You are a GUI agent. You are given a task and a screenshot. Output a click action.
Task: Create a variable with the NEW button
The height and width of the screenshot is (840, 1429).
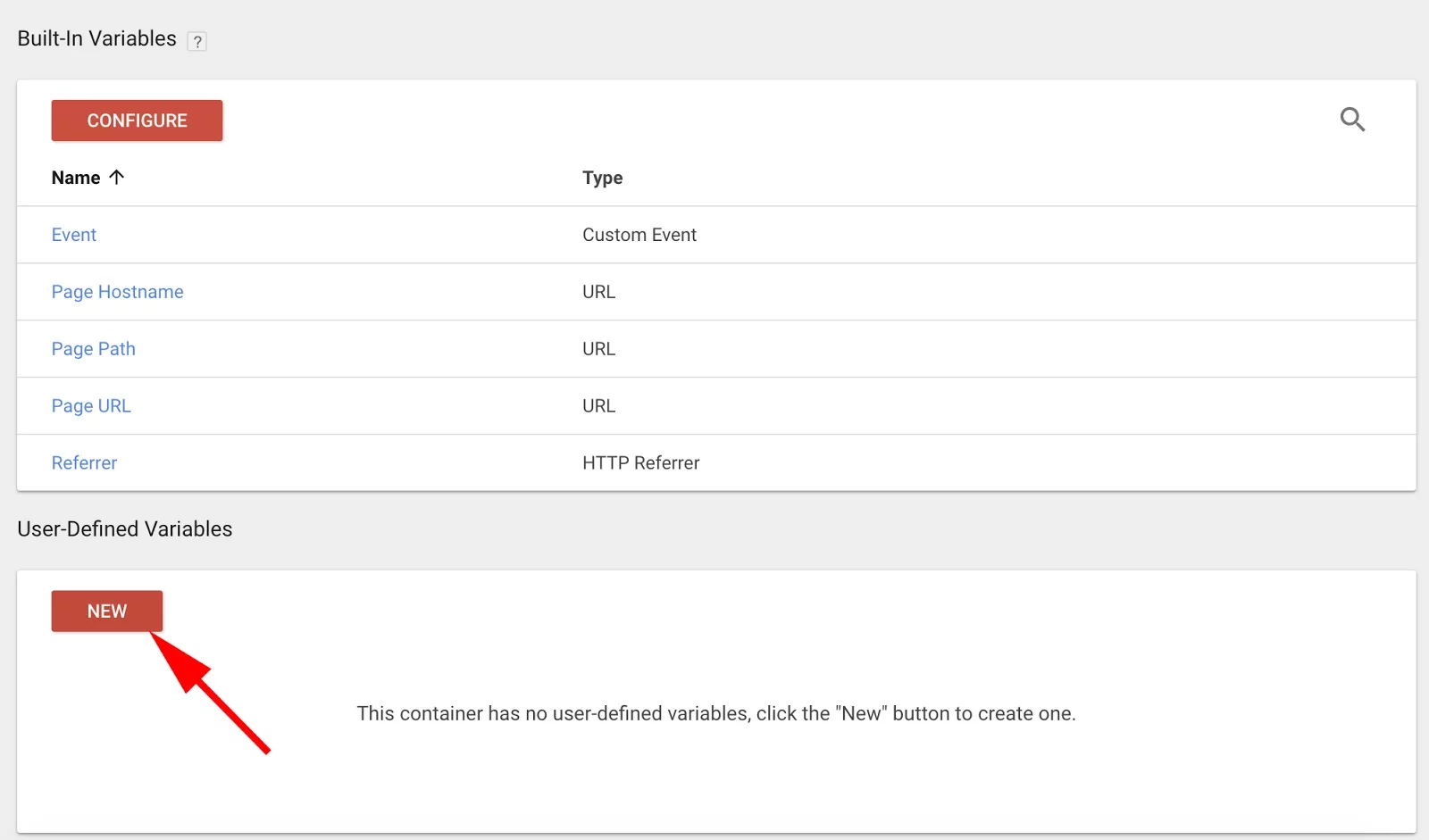pyautogui.click(x=107, y=611)
